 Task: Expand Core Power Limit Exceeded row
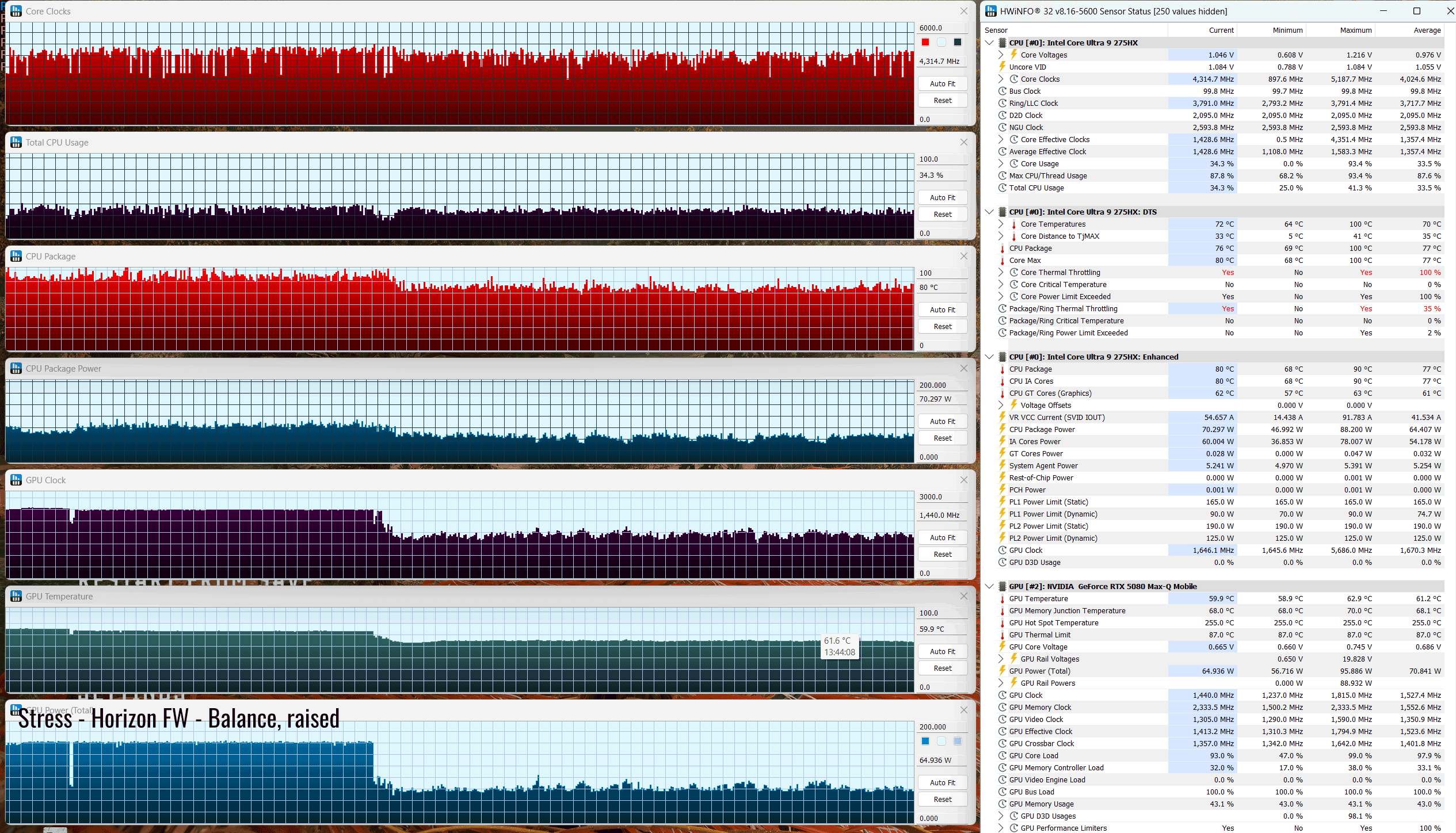tap(1001, 296)
